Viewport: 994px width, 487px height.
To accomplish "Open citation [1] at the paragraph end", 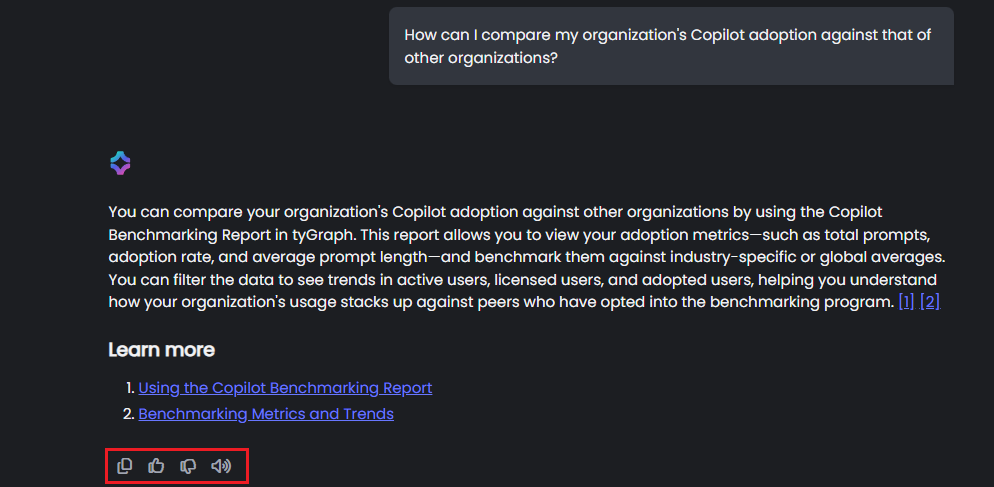I will 906,301.
